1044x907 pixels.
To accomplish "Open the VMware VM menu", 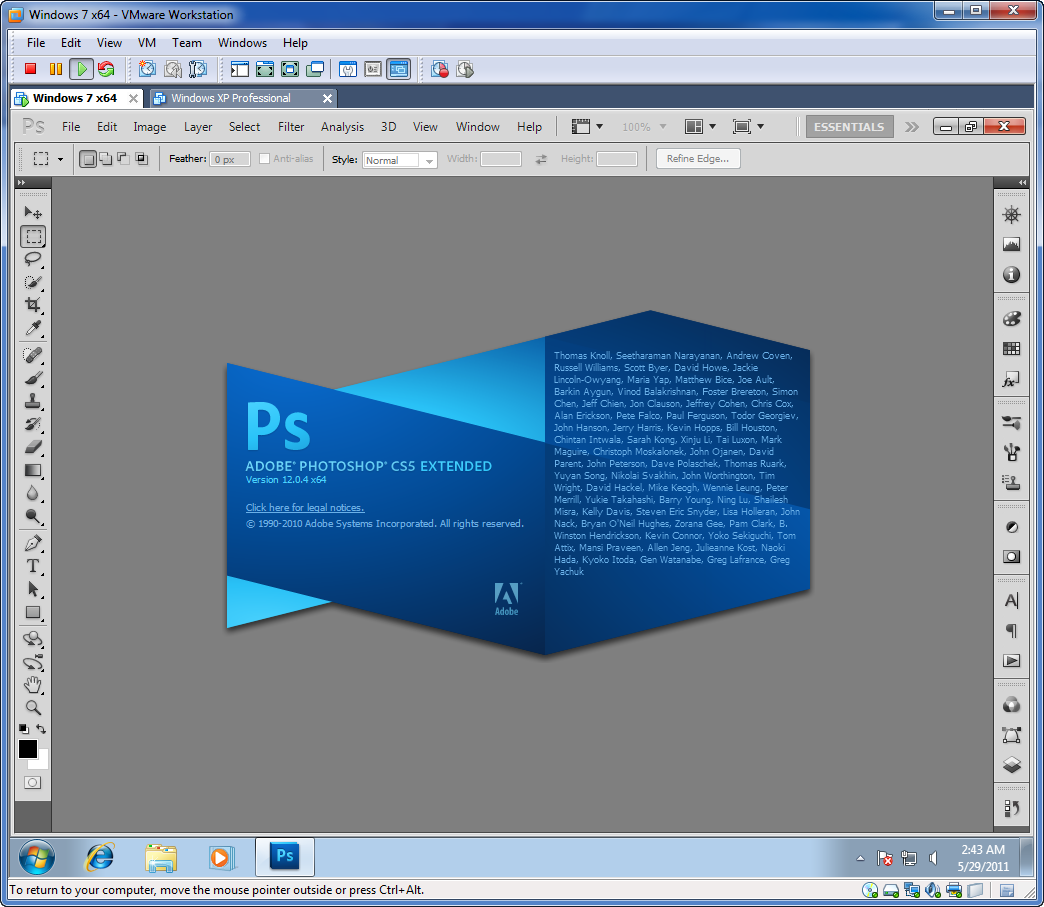I will [146, 43].
